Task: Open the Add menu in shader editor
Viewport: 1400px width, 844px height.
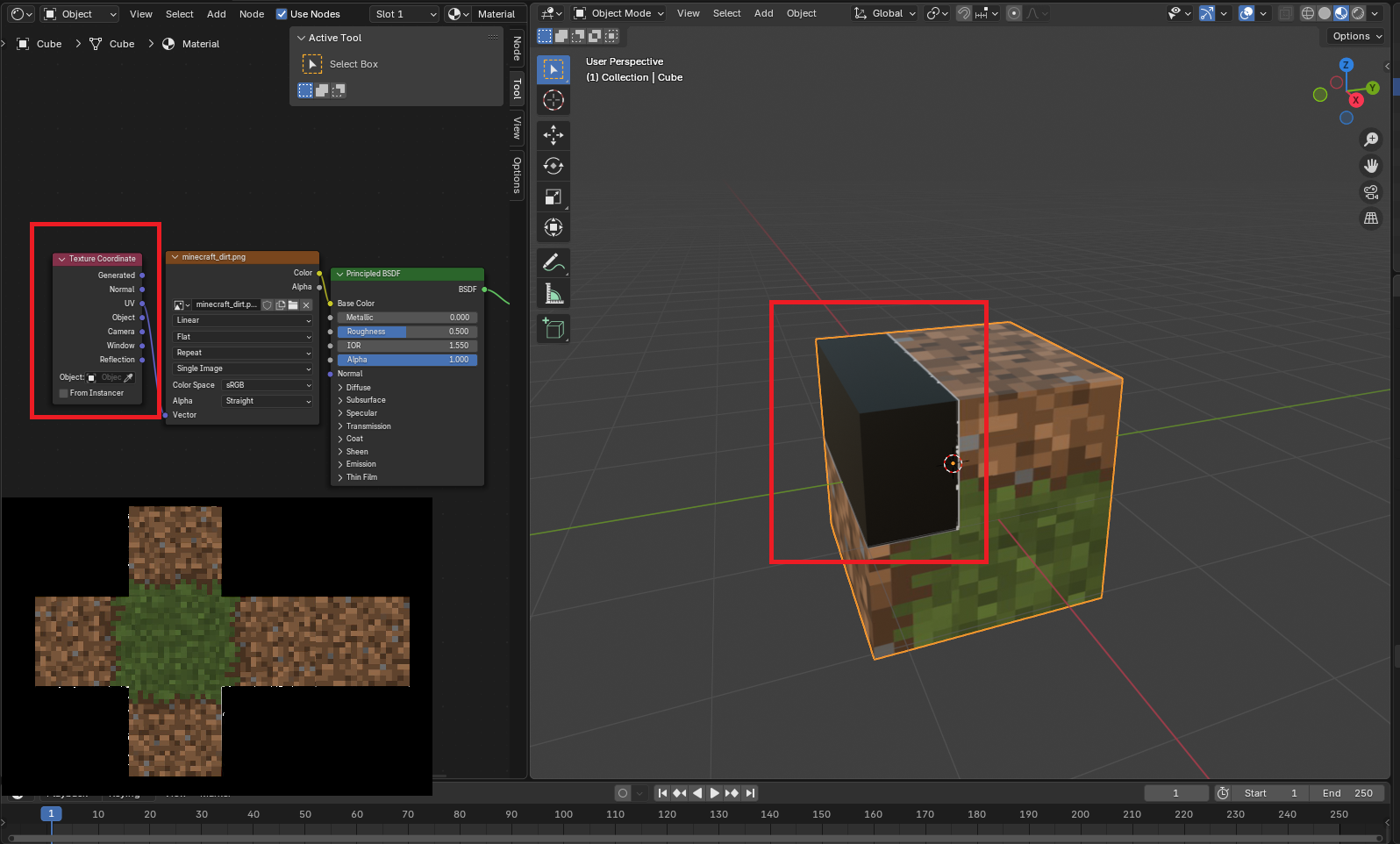Action: (217, 14)
